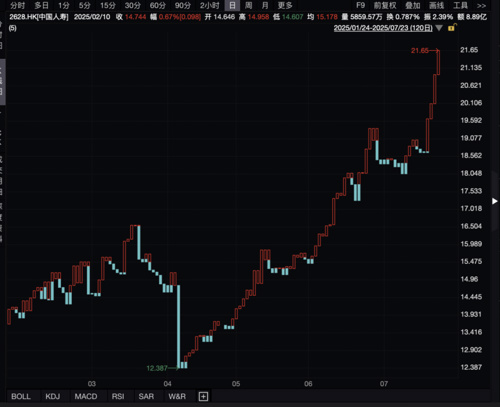Show more toolbar options via >> chevron

(481, 6)
